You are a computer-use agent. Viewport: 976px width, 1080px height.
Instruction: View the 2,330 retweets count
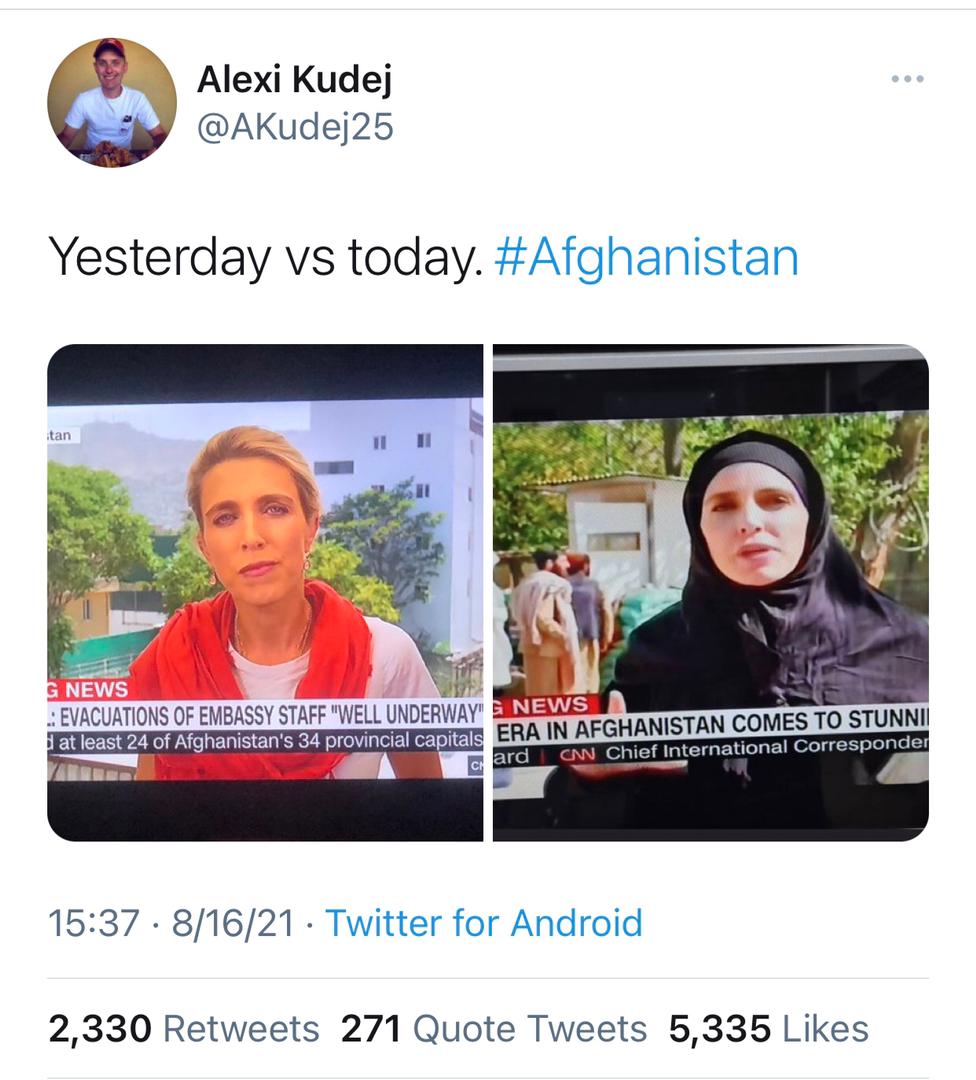click(x=100, y=1029)
